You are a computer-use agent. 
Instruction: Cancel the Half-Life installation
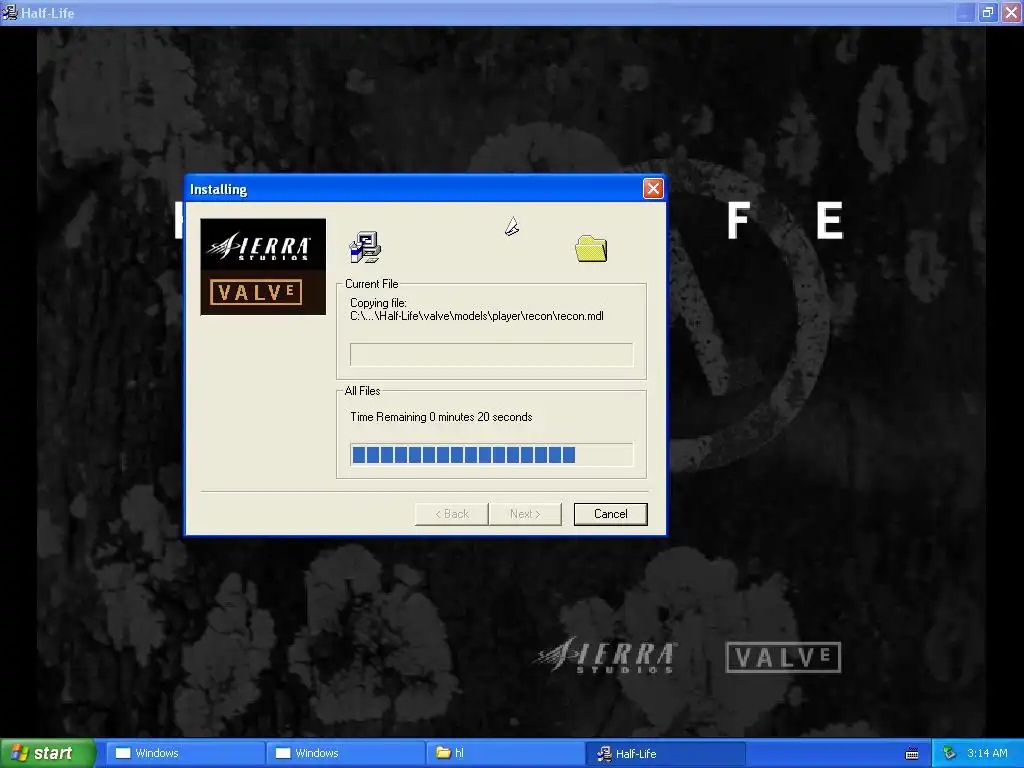pos(611,514)
